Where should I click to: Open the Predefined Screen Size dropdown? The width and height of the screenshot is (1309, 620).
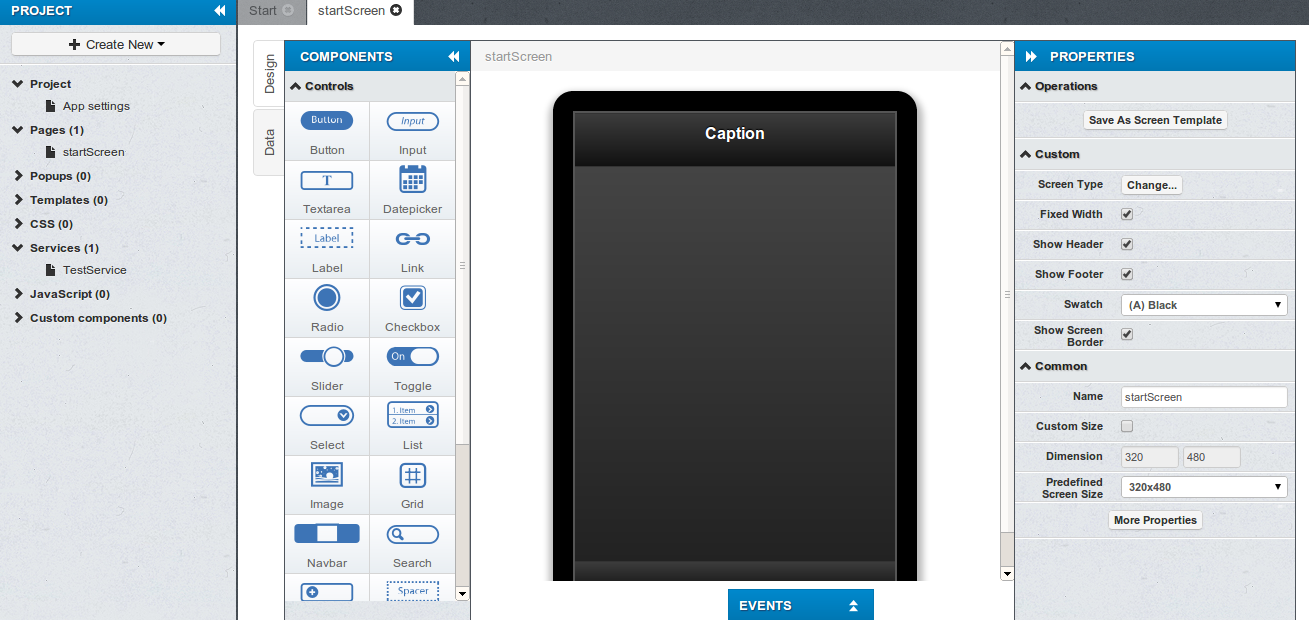click(x=1203, y=487)
